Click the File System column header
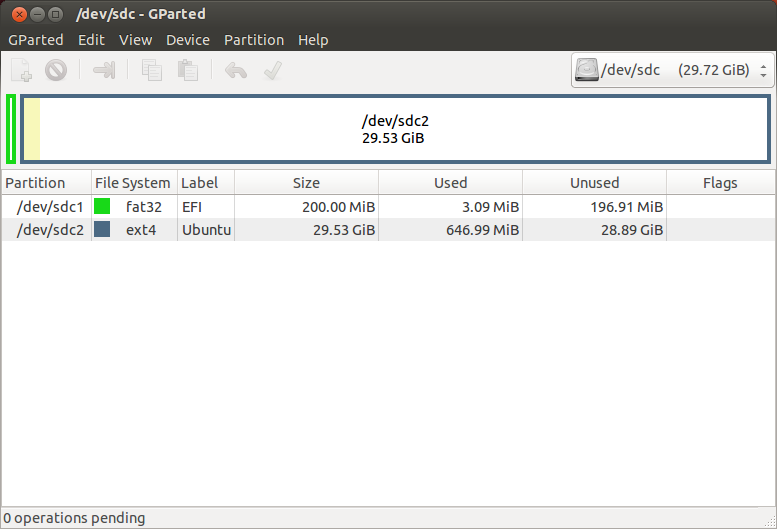The image size is (777, 529). point(134,183)
